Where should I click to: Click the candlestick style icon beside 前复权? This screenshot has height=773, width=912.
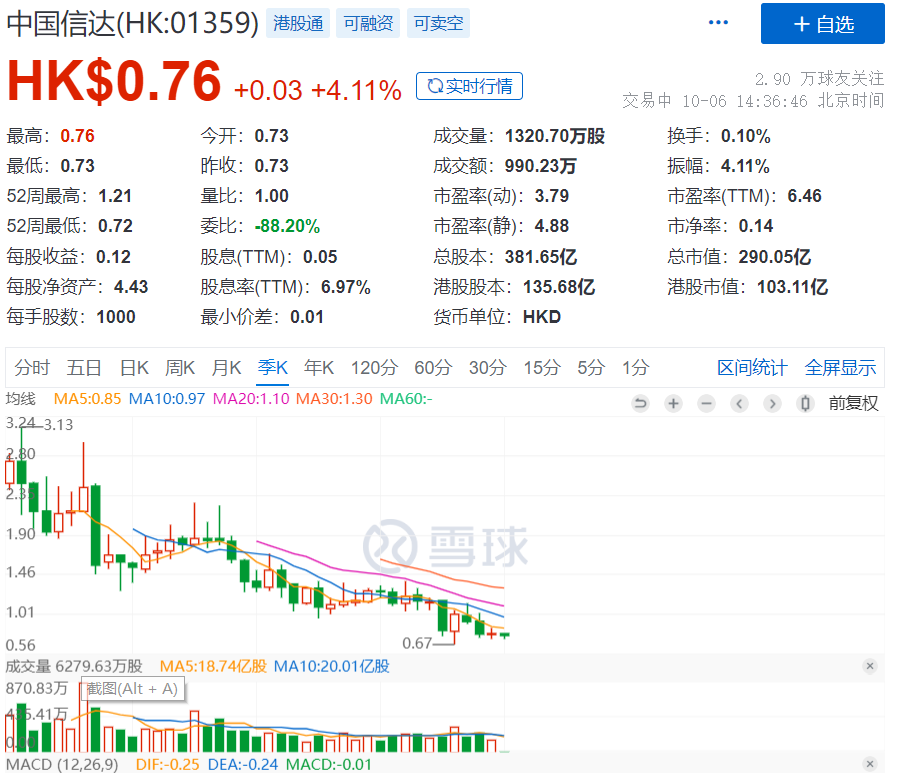[x=805, y=403]
